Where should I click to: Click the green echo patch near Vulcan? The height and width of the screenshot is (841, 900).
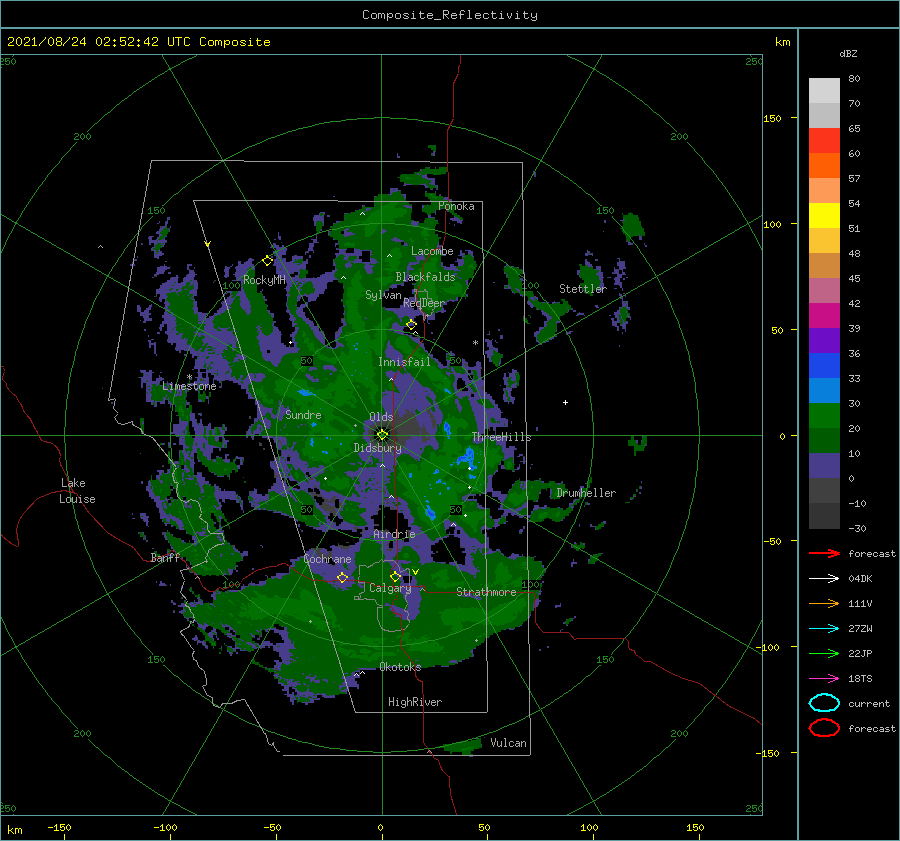coord(463,745)
